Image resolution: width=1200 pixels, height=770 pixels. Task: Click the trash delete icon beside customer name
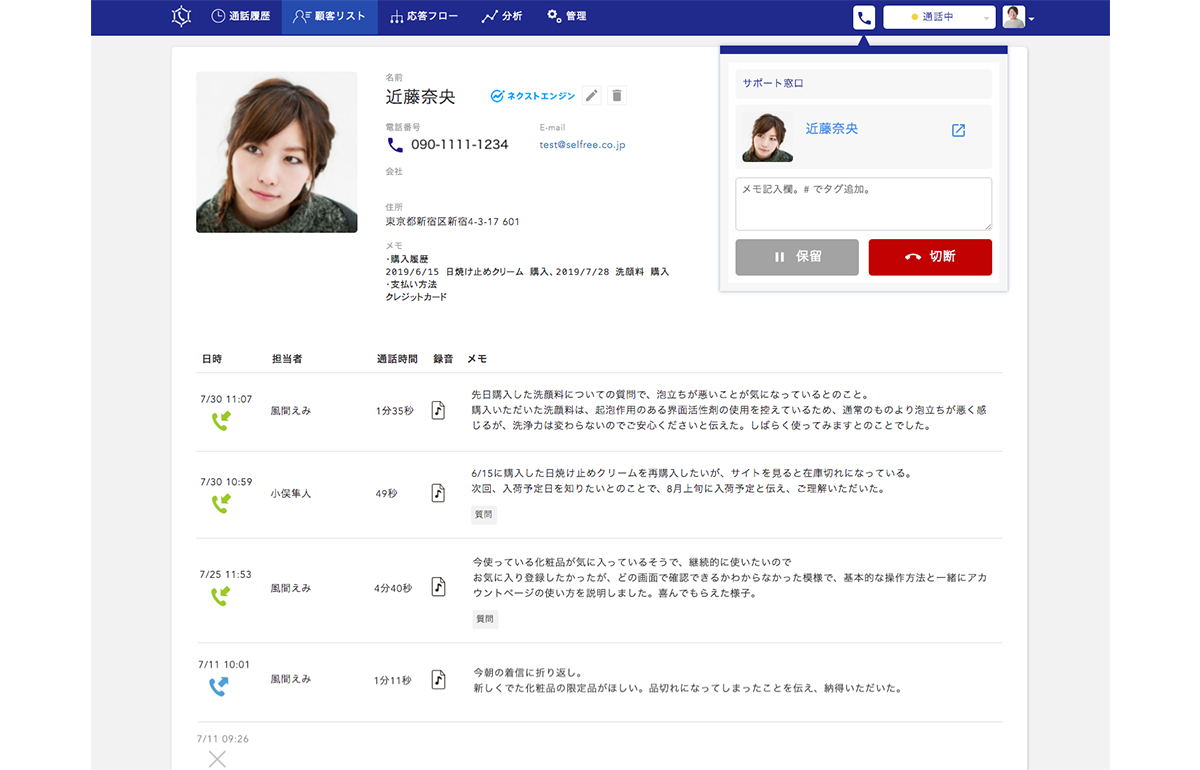(x=617, y=96)
